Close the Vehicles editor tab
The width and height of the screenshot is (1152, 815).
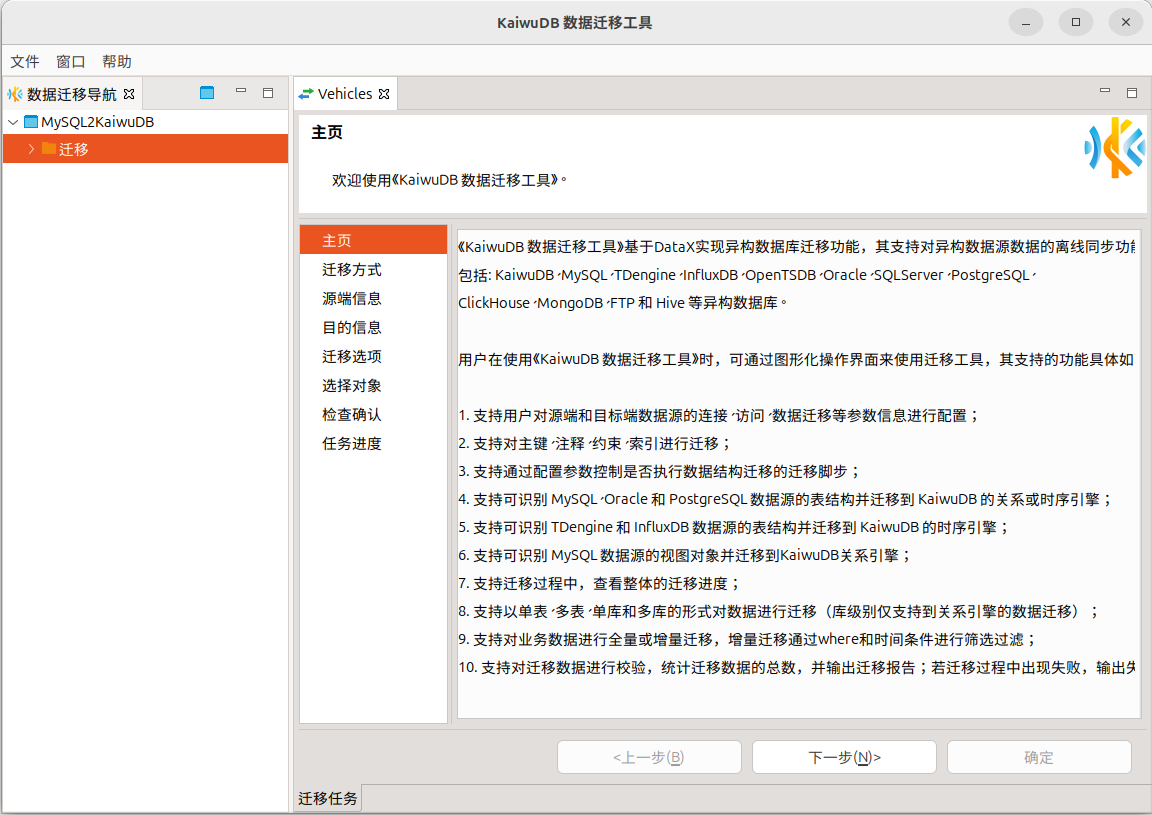pos(383,94)
